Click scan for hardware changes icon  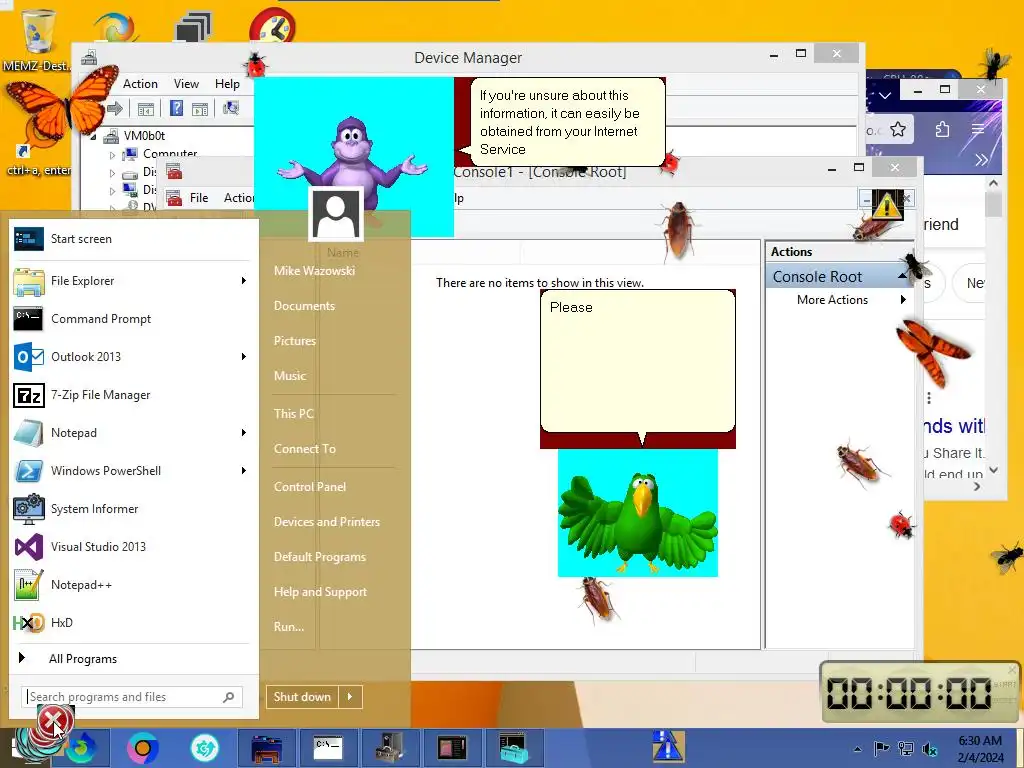coord(231,108)
